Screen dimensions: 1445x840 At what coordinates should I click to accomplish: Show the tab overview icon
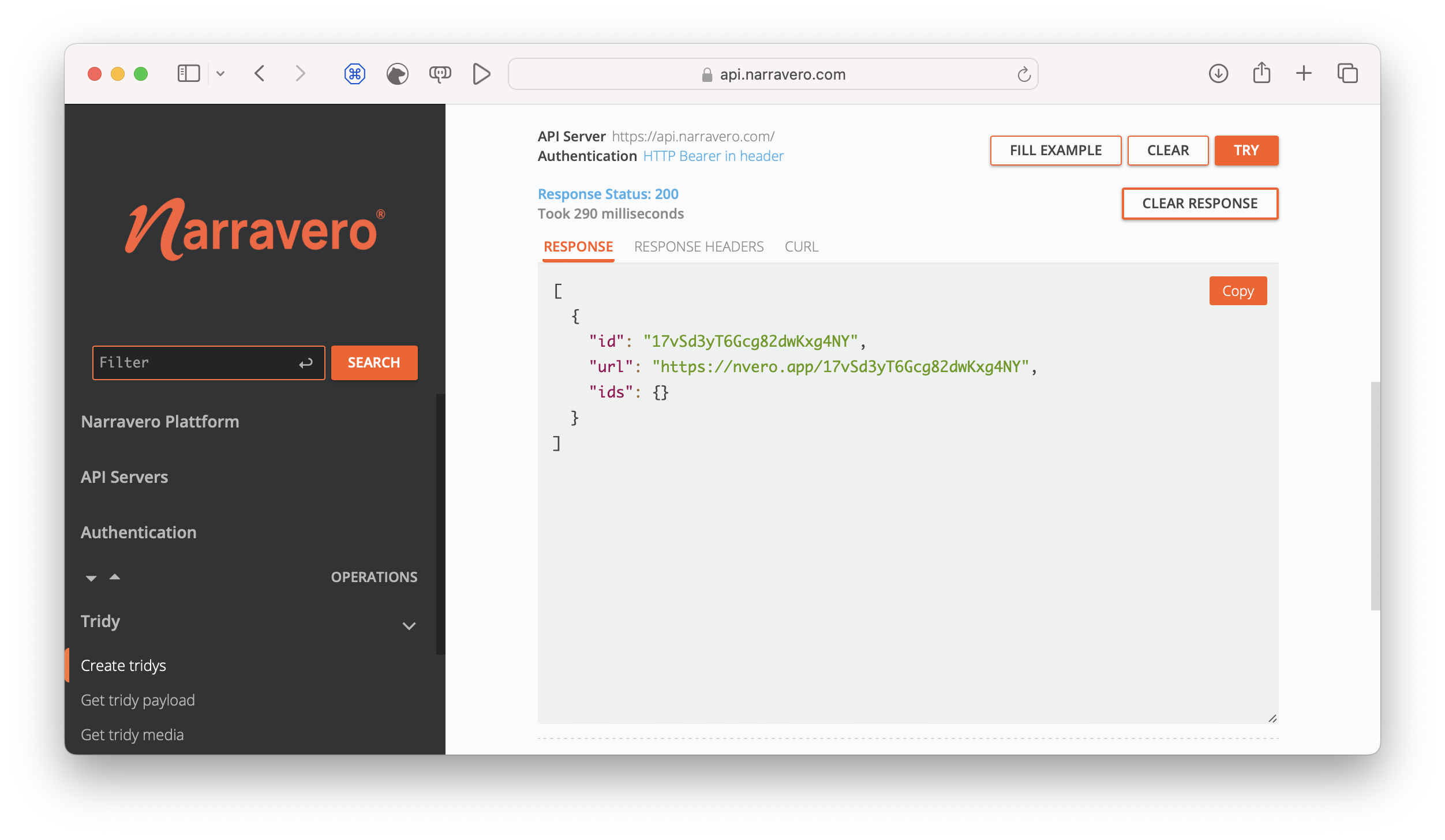(1347, 73)
